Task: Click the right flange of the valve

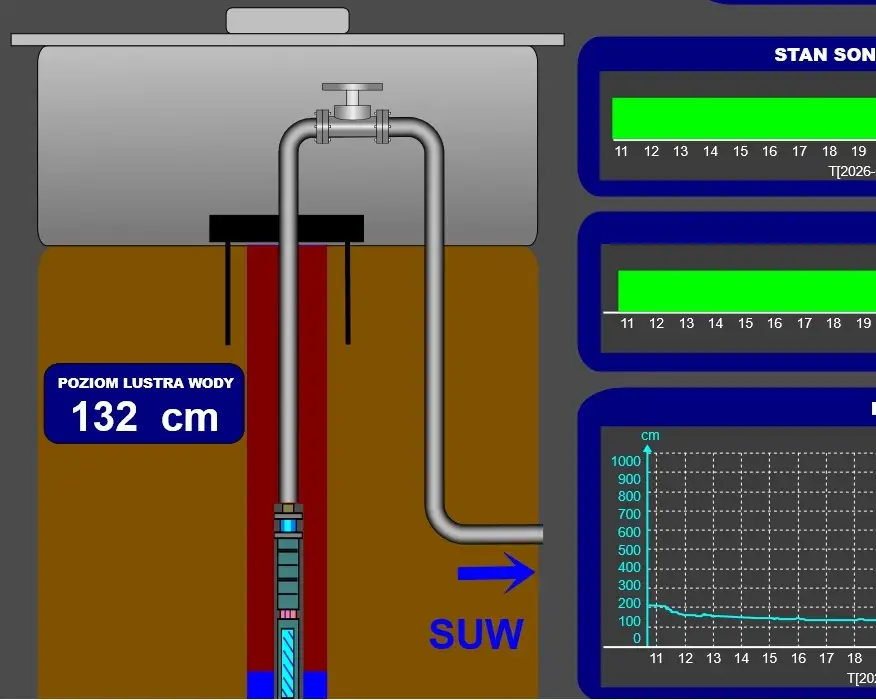Action: coord(383,126)
